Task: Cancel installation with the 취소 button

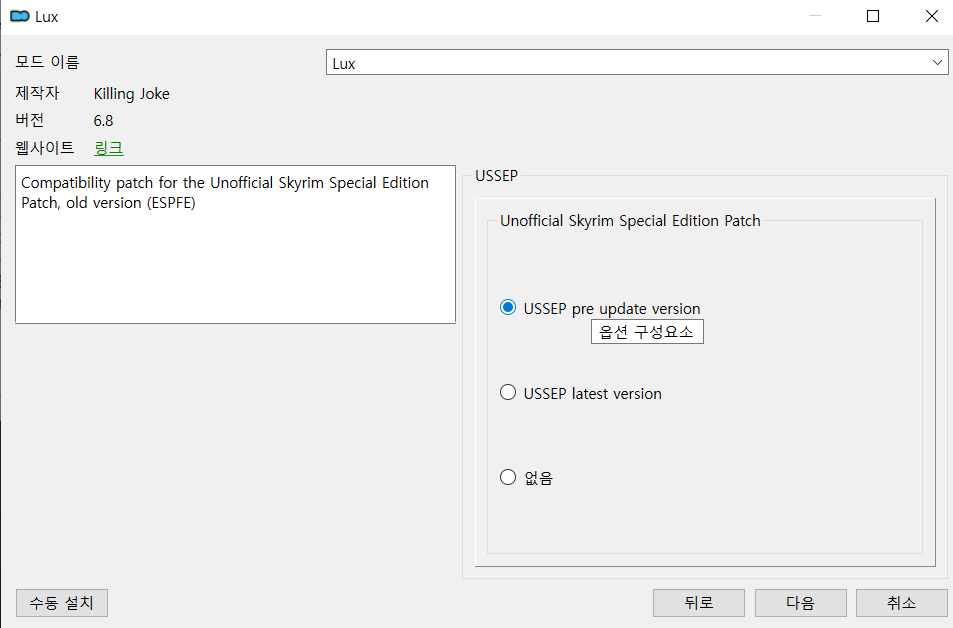Action: [901, 603]
